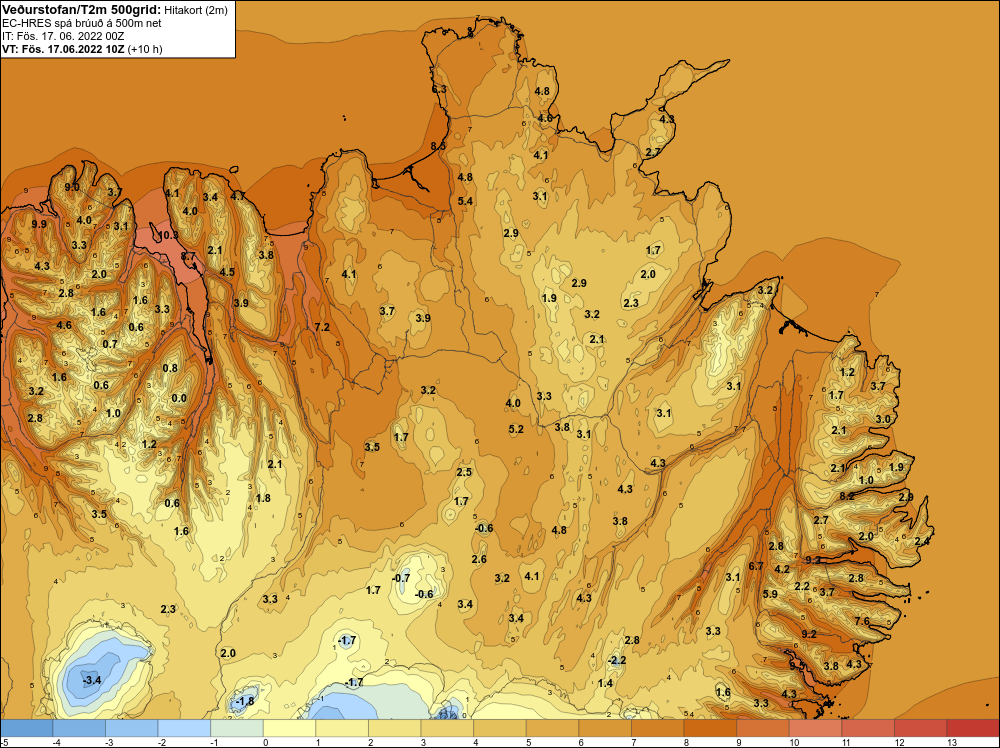Click the pale green -1 to 0 legend swatch
The image size is (1000, 748).
(x=237, y=728)
